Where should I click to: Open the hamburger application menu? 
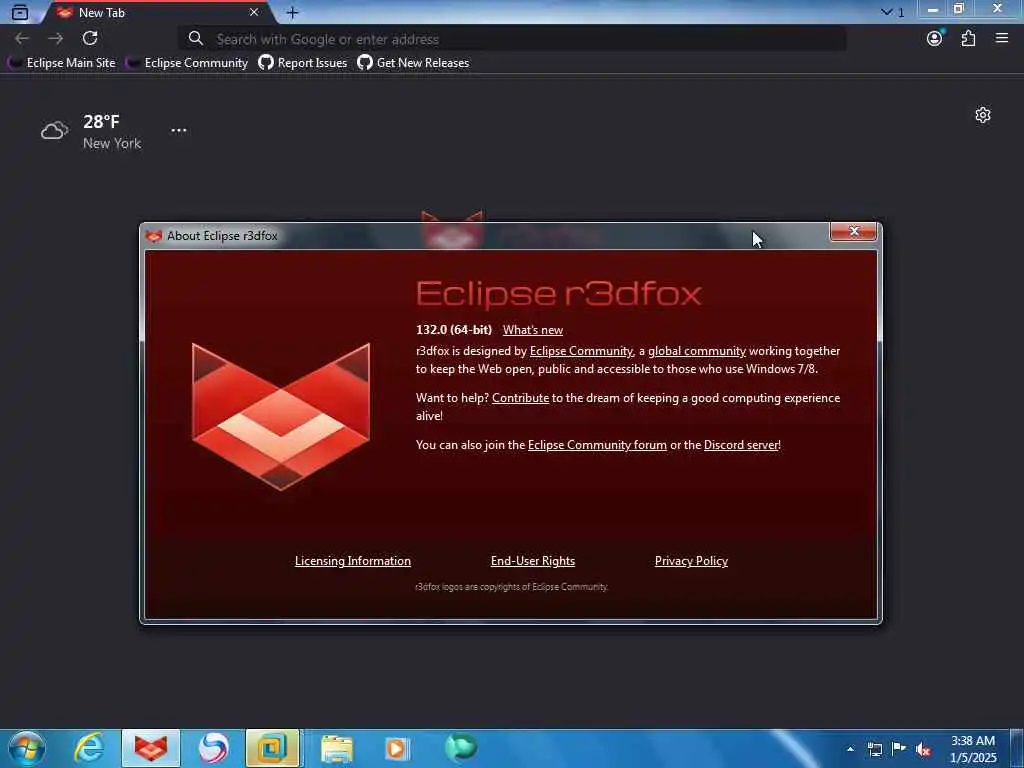tap(1002, 39)
